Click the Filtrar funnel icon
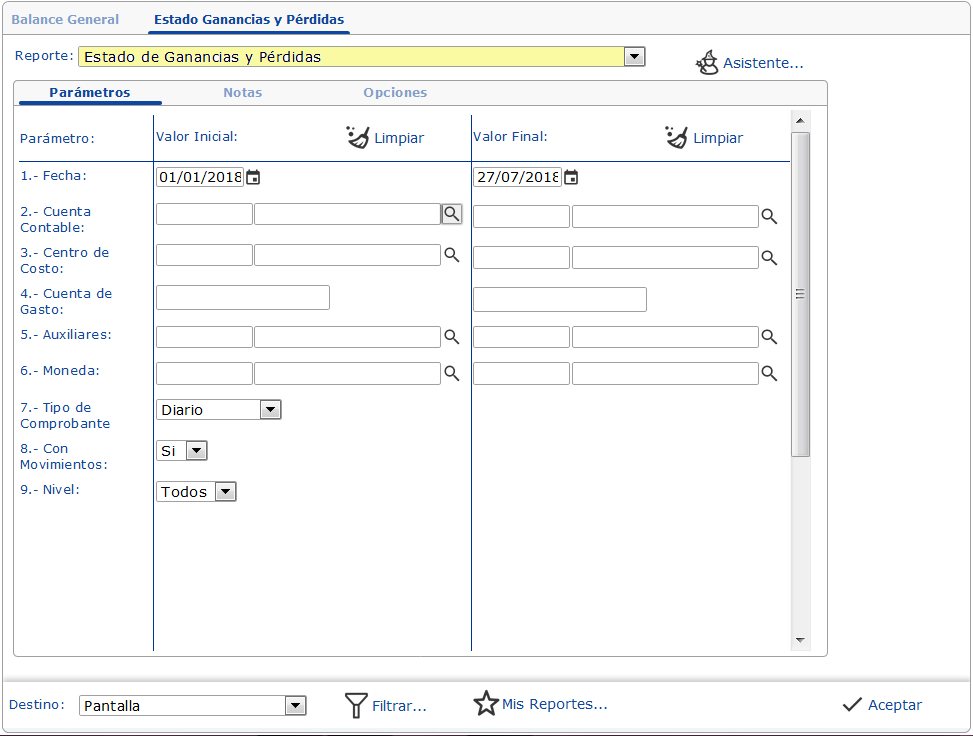973x736 pixels. (x=356, y=706)
